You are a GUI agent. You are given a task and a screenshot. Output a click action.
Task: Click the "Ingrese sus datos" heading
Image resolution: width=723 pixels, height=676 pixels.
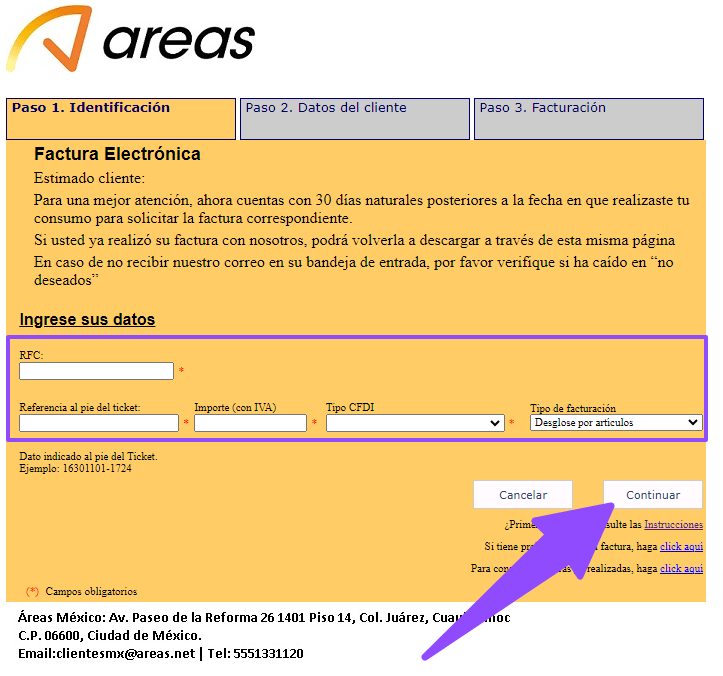[x=87, y=320]
